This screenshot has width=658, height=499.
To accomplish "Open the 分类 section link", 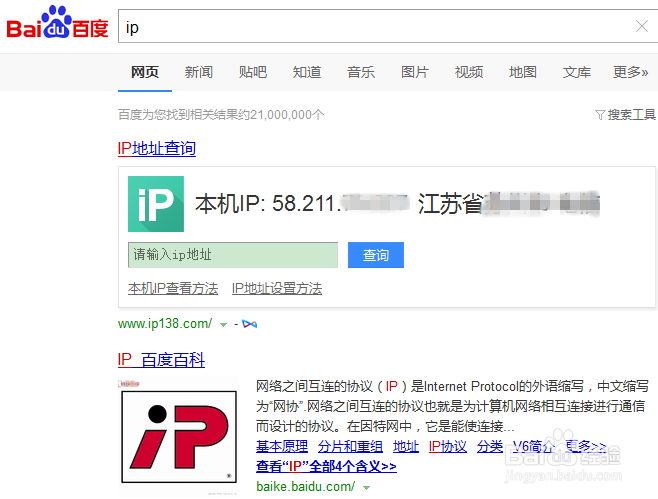I will pos(490,446).
